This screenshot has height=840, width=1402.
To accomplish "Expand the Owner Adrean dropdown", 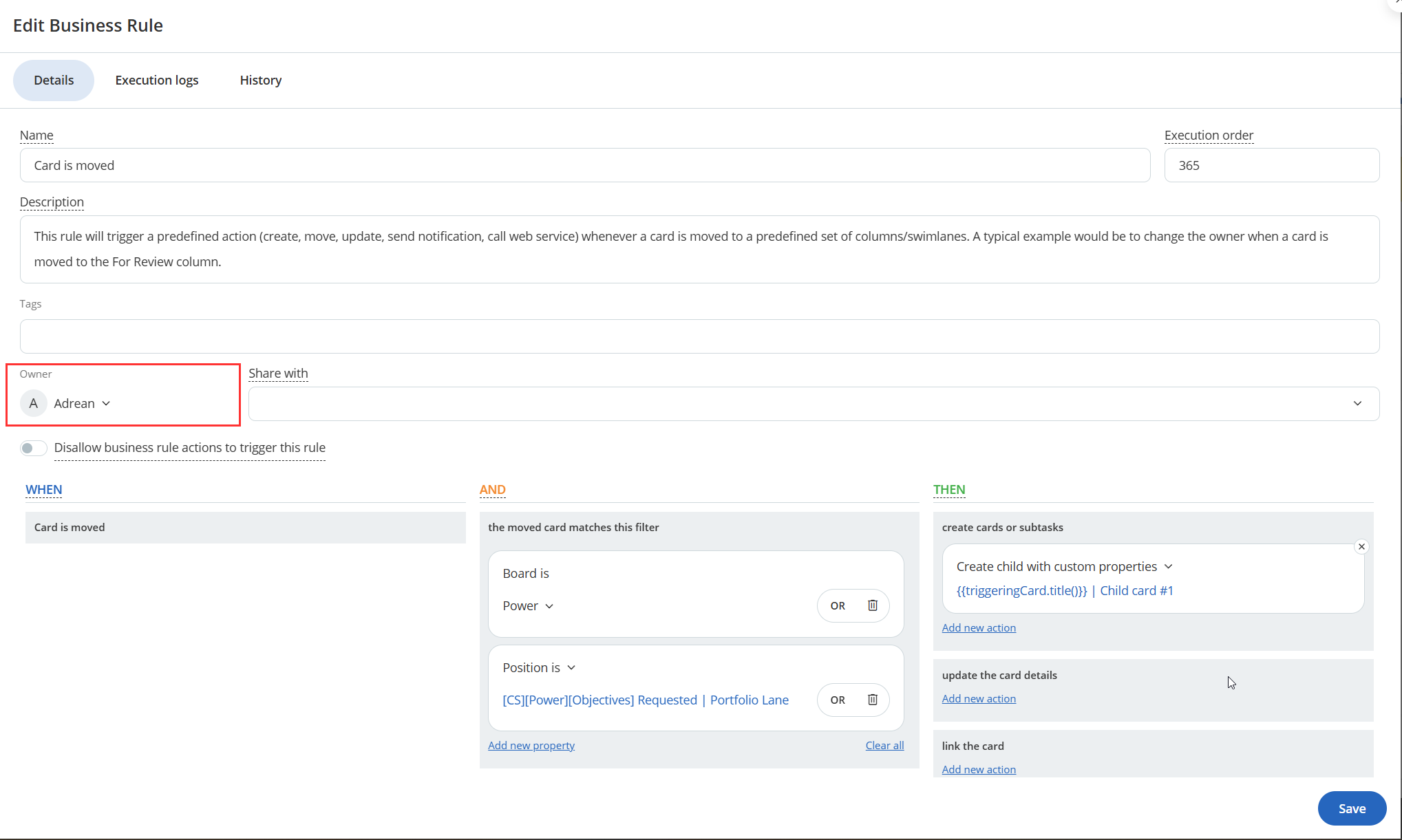I will coord(106,403).
